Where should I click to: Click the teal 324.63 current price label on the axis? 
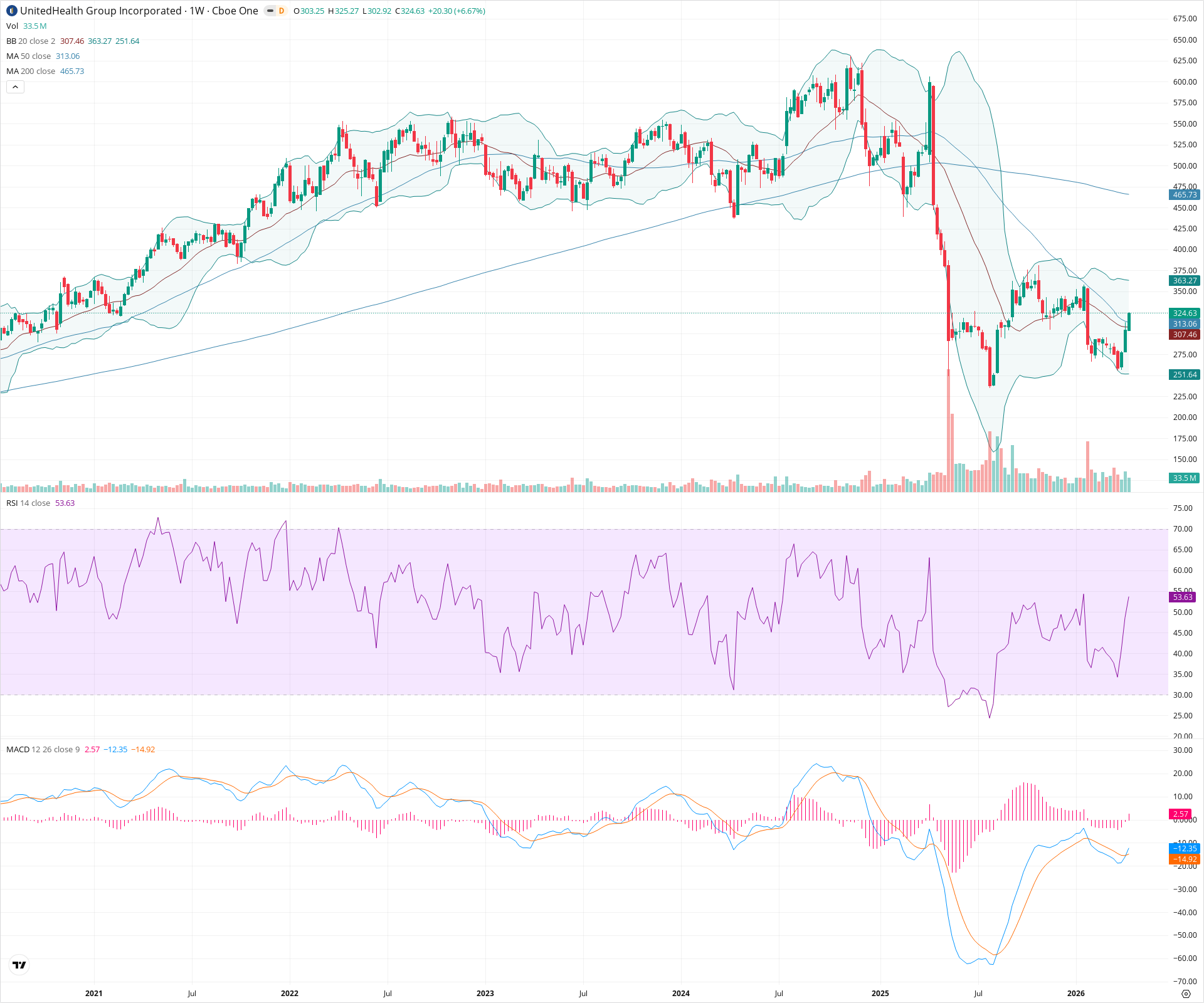[x=1184, y=313]
